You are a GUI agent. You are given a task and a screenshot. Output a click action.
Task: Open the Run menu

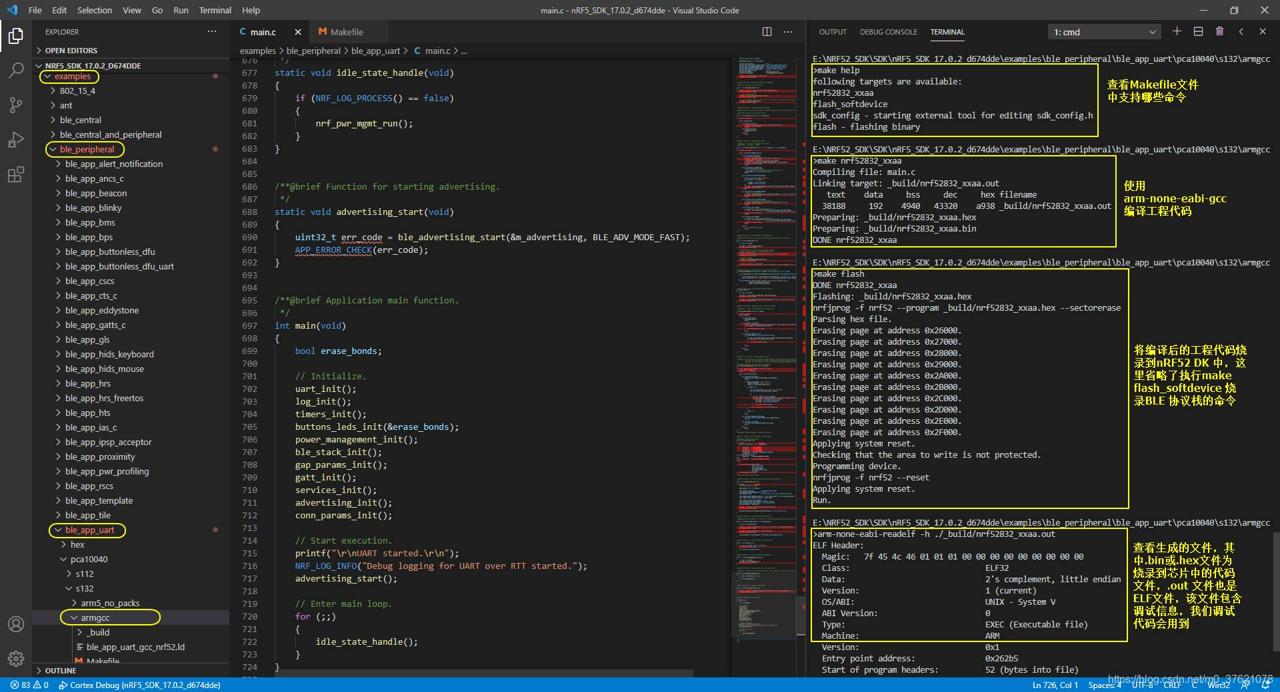[x=181, y=10]
